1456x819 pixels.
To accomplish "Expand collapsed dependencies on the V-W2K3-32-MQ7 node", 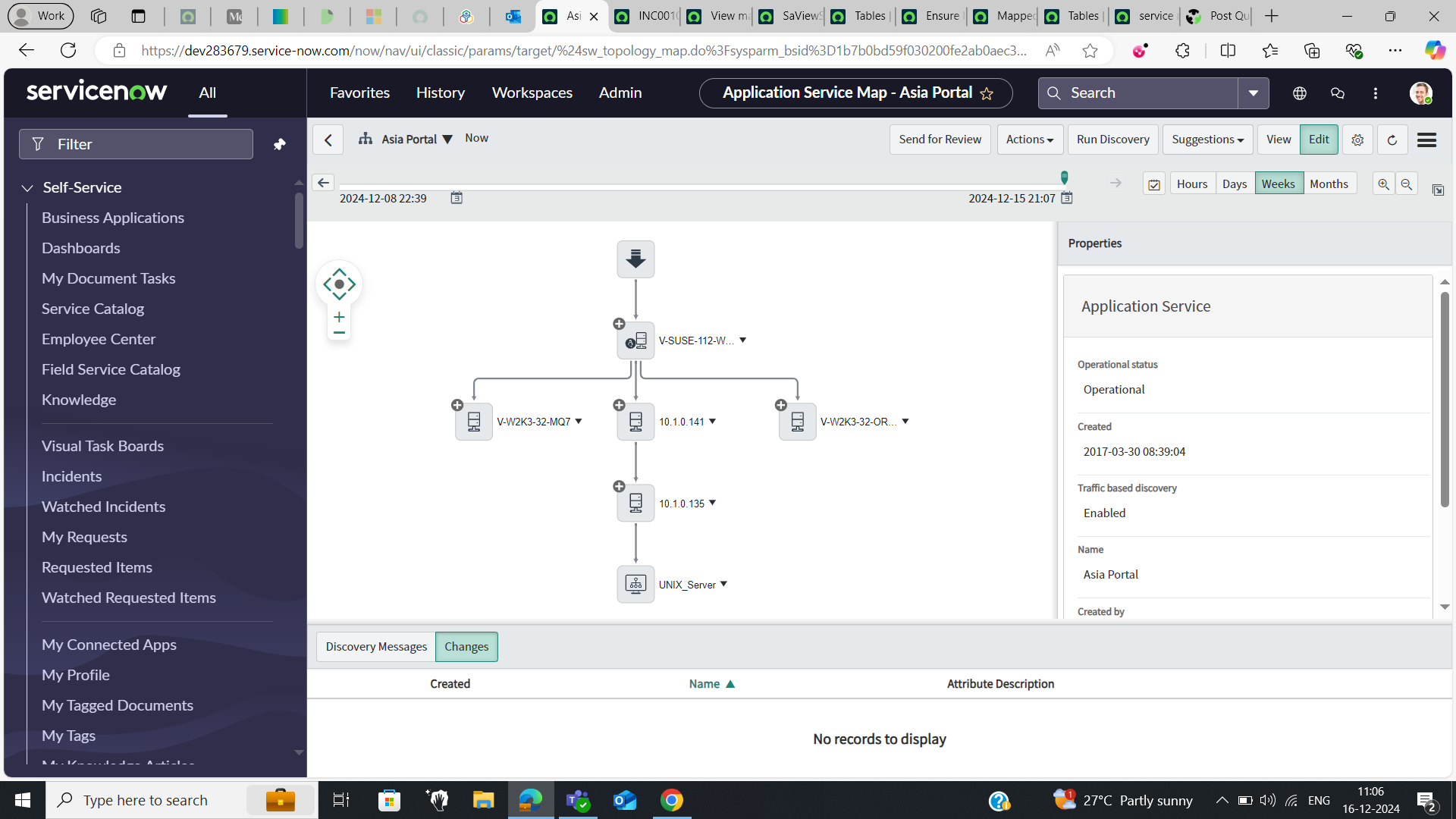I will [x=457, y=405].
